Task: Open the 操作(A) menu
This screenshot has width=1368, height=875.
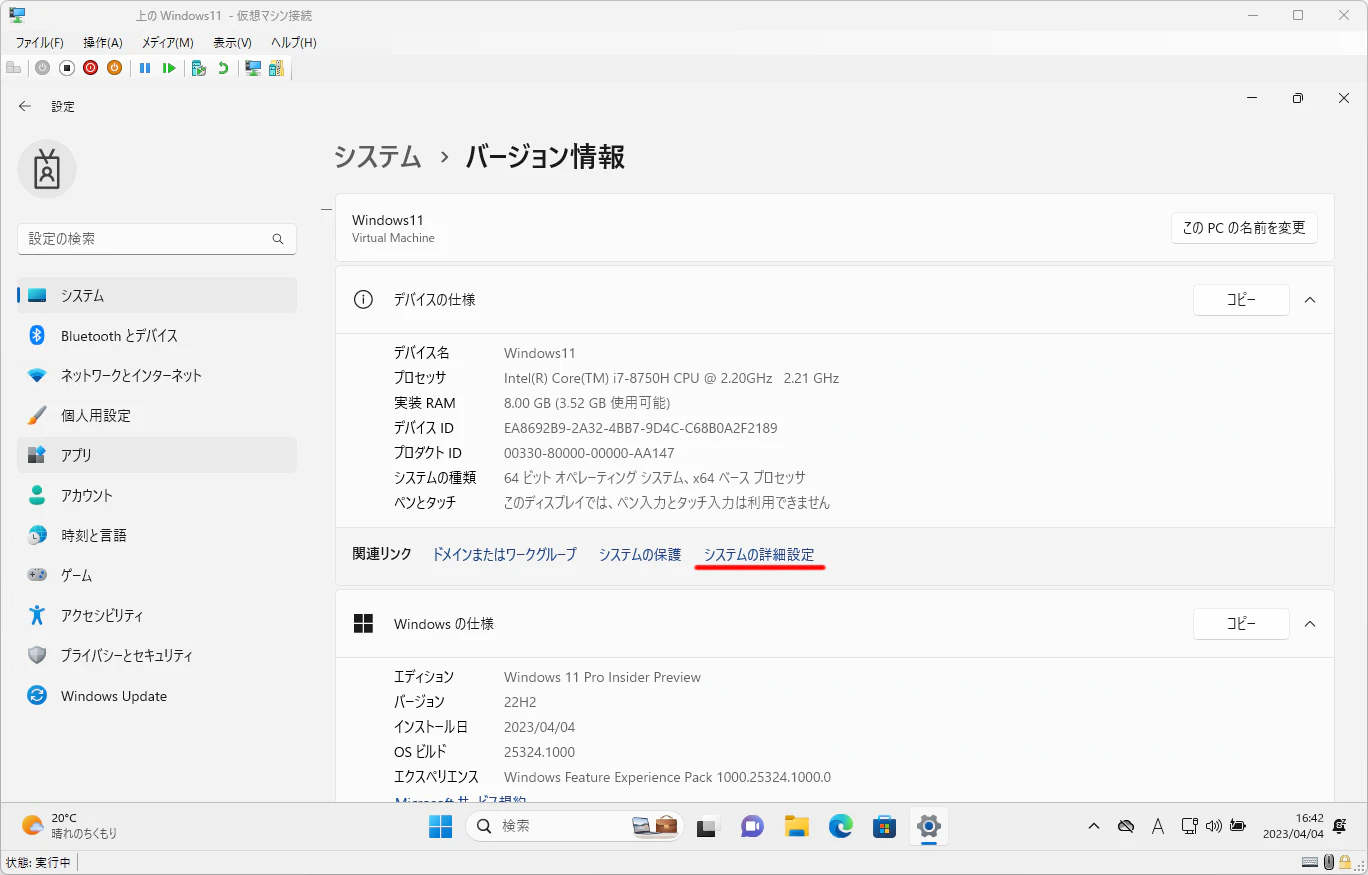Action: 103,43
